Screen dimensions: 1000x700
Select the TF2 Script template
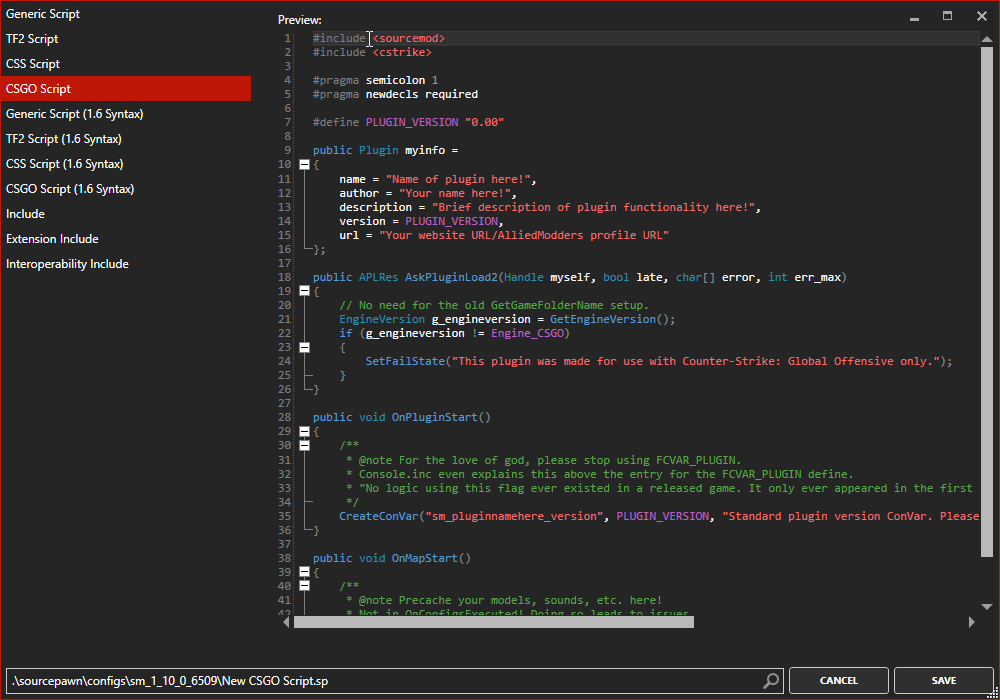pos(126,38)
